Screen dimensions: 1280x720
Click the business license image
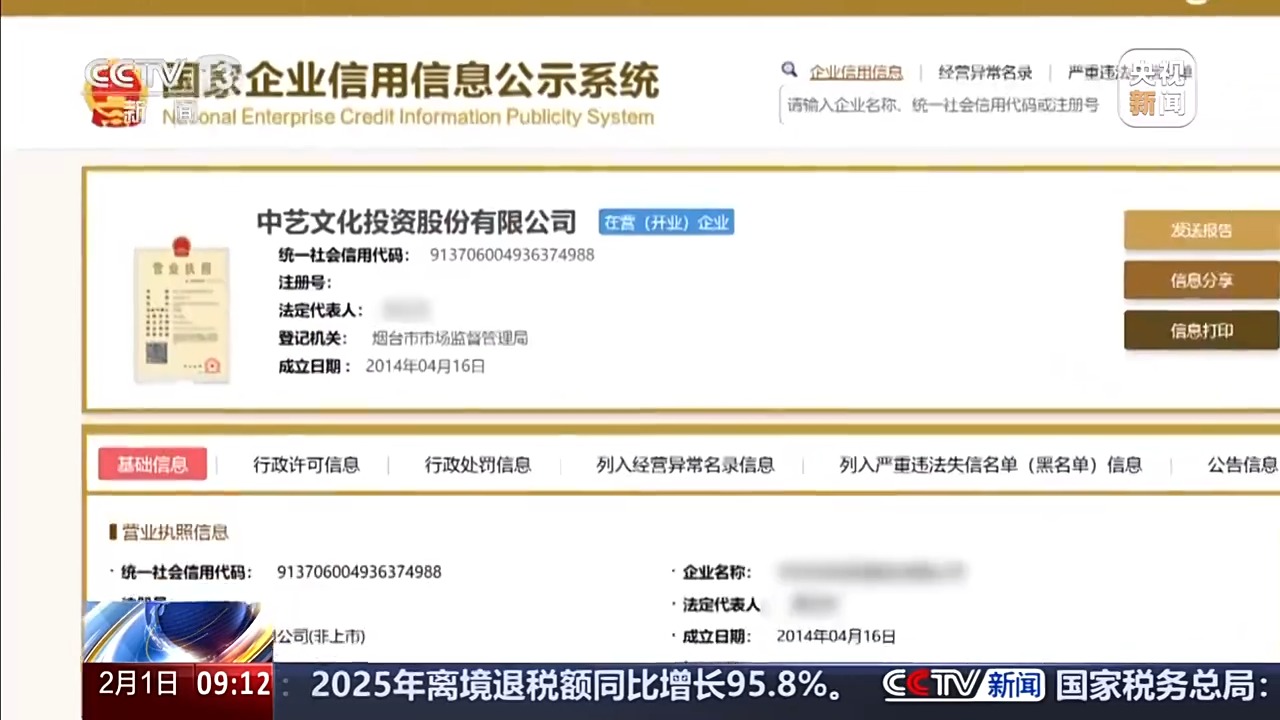click(181, 312)
